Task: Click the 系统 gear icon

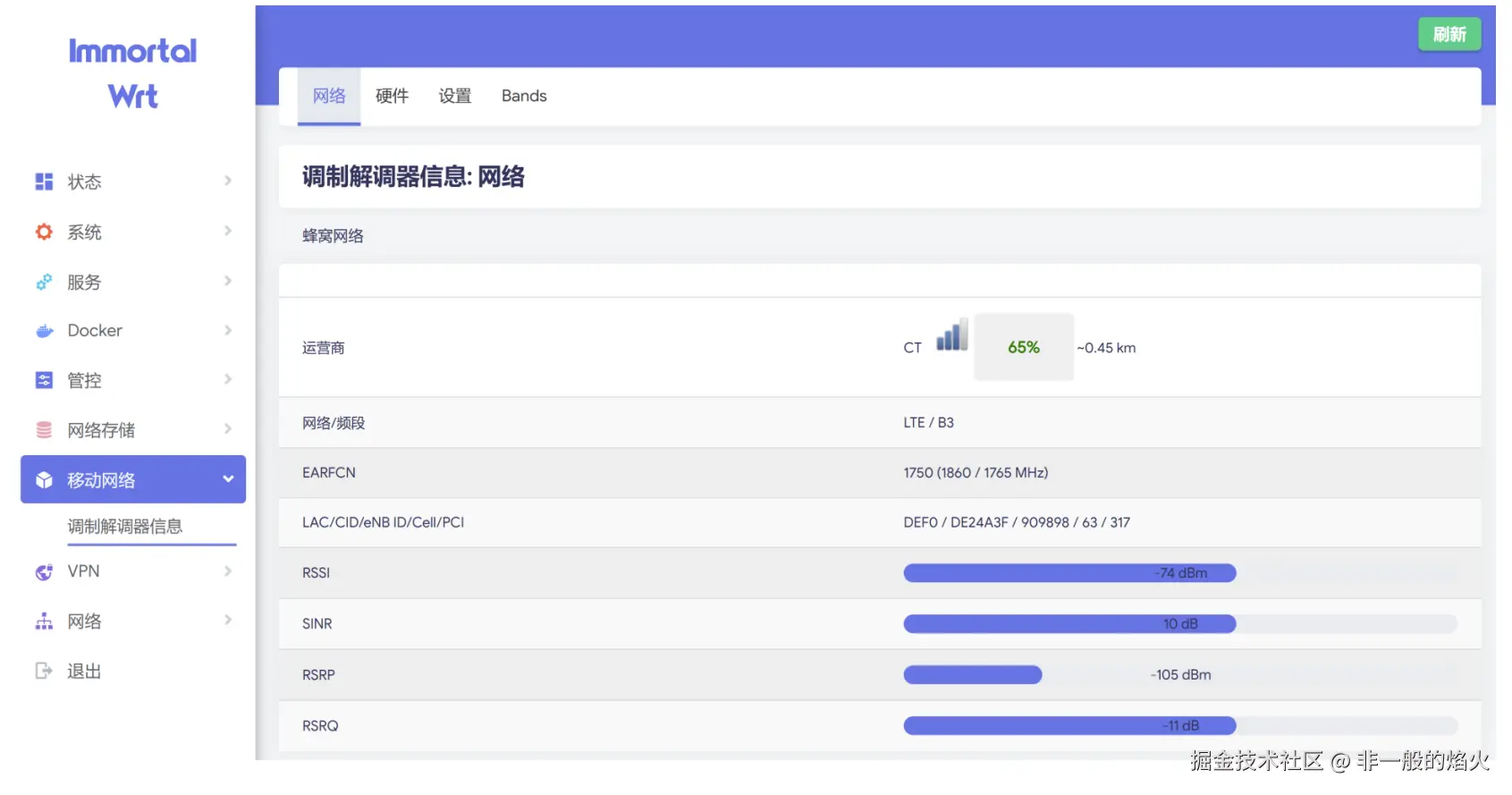Action: point(44,232)
